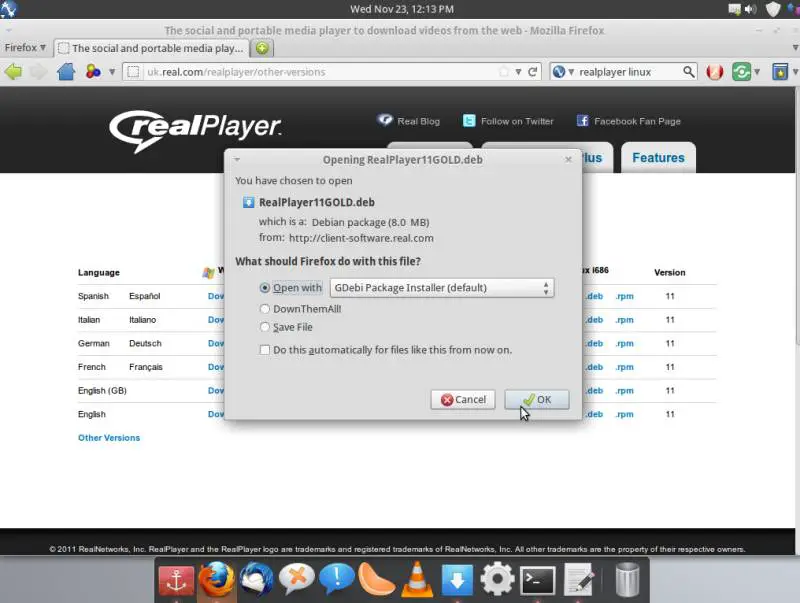Launch Thunderbird mail from the dock
This screenshot has height=603, width=800.
(x=256, y=580)
